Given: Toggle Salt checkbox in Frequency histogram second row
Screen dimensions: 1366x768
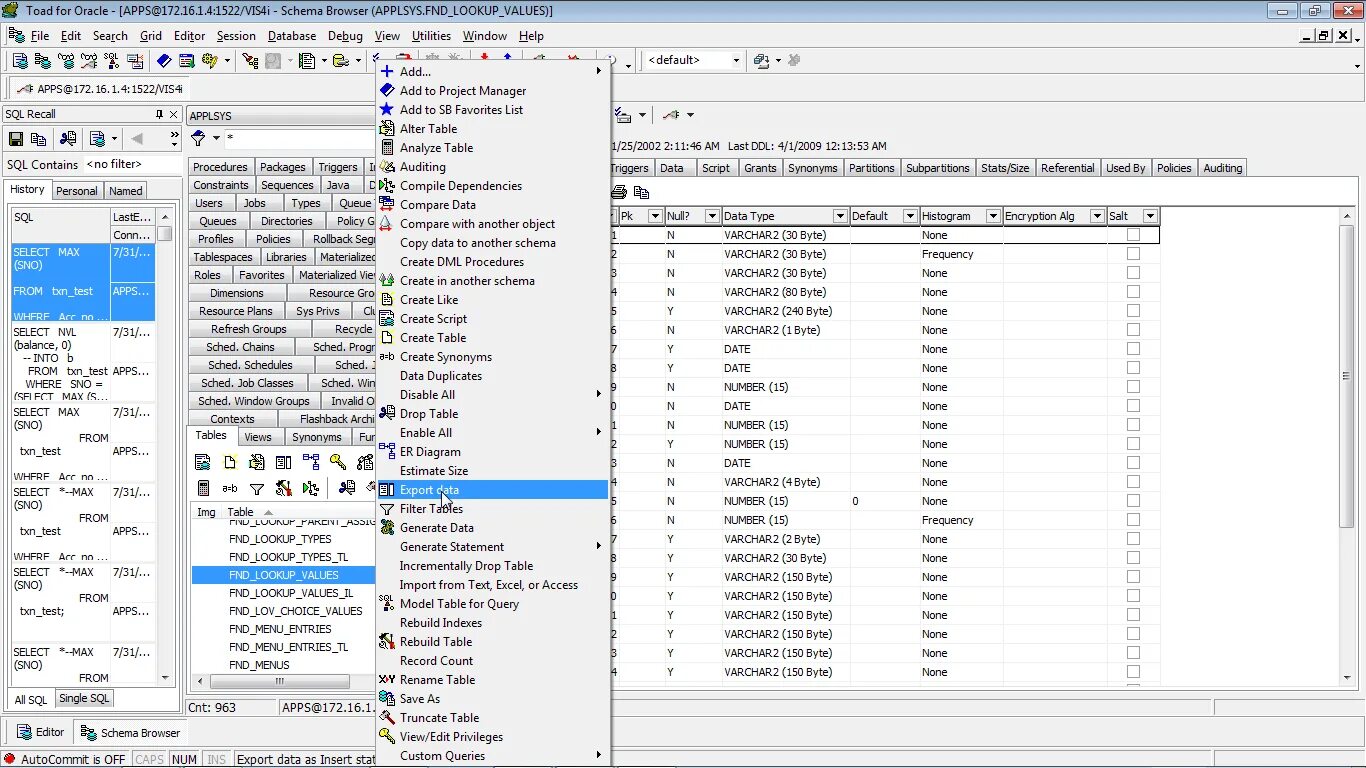Looking at the screenshot, I should click(x=1133, y=254).
